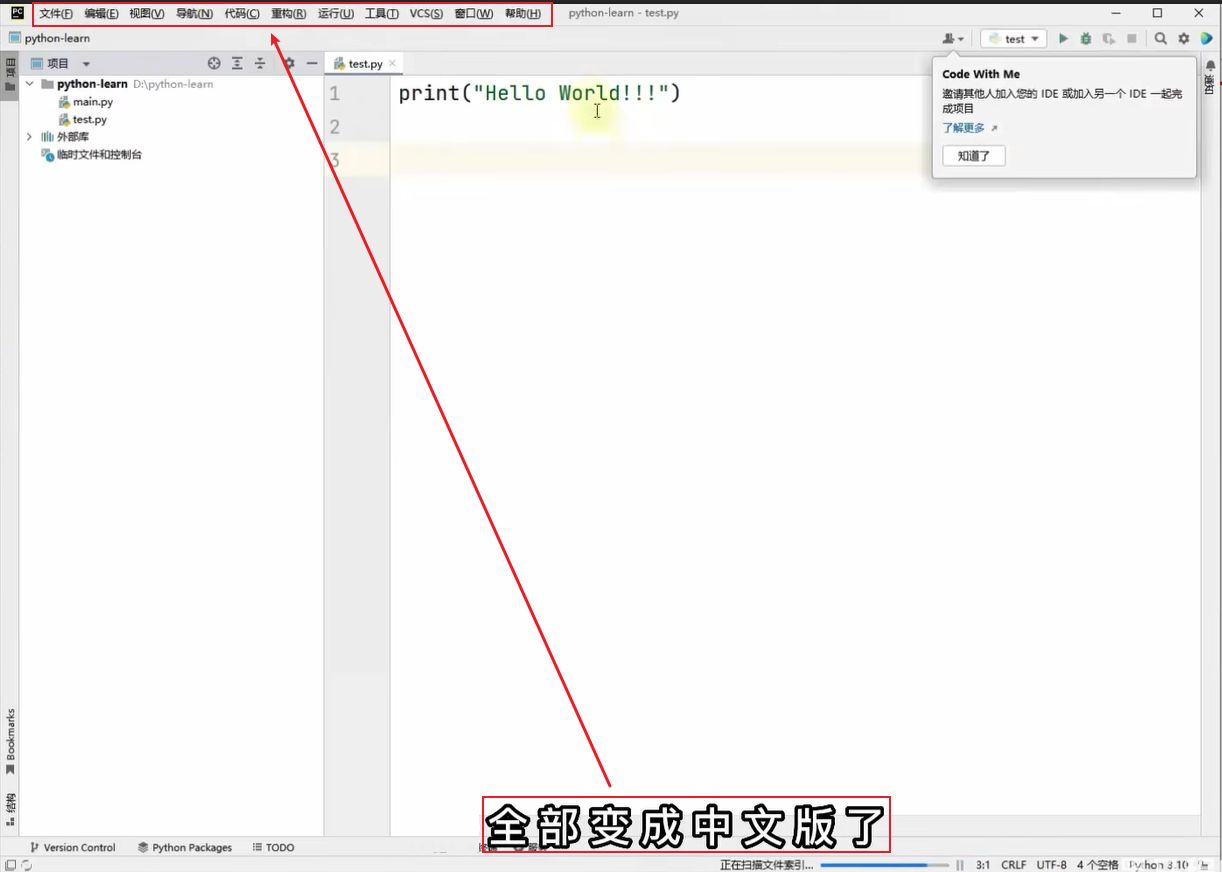Select main.py in the project tree

92,102
